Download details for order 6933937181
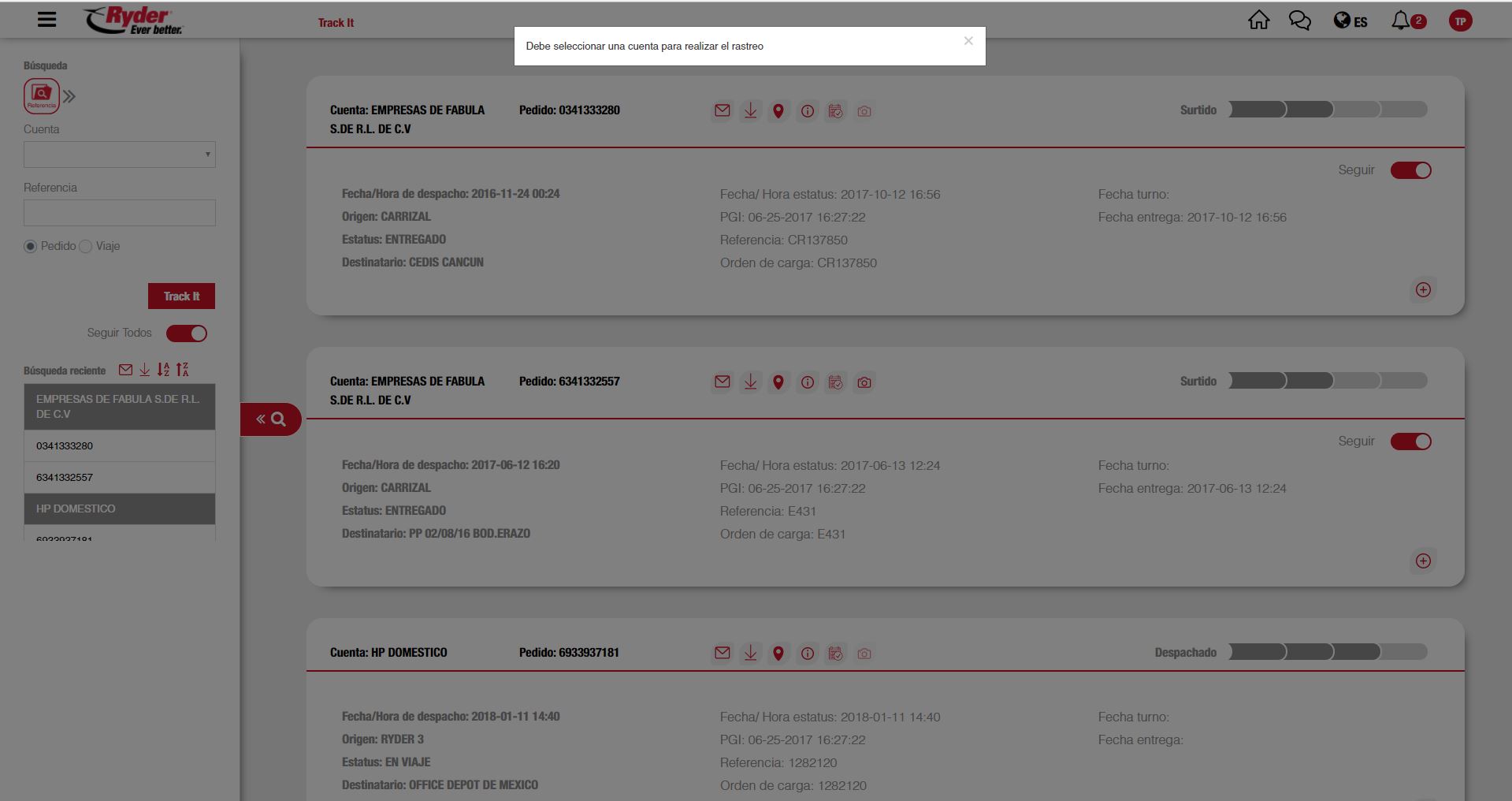 750,654
